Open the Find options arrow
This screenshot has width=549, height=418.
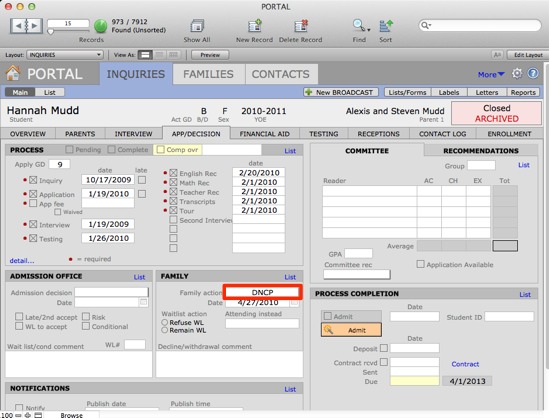369,30
